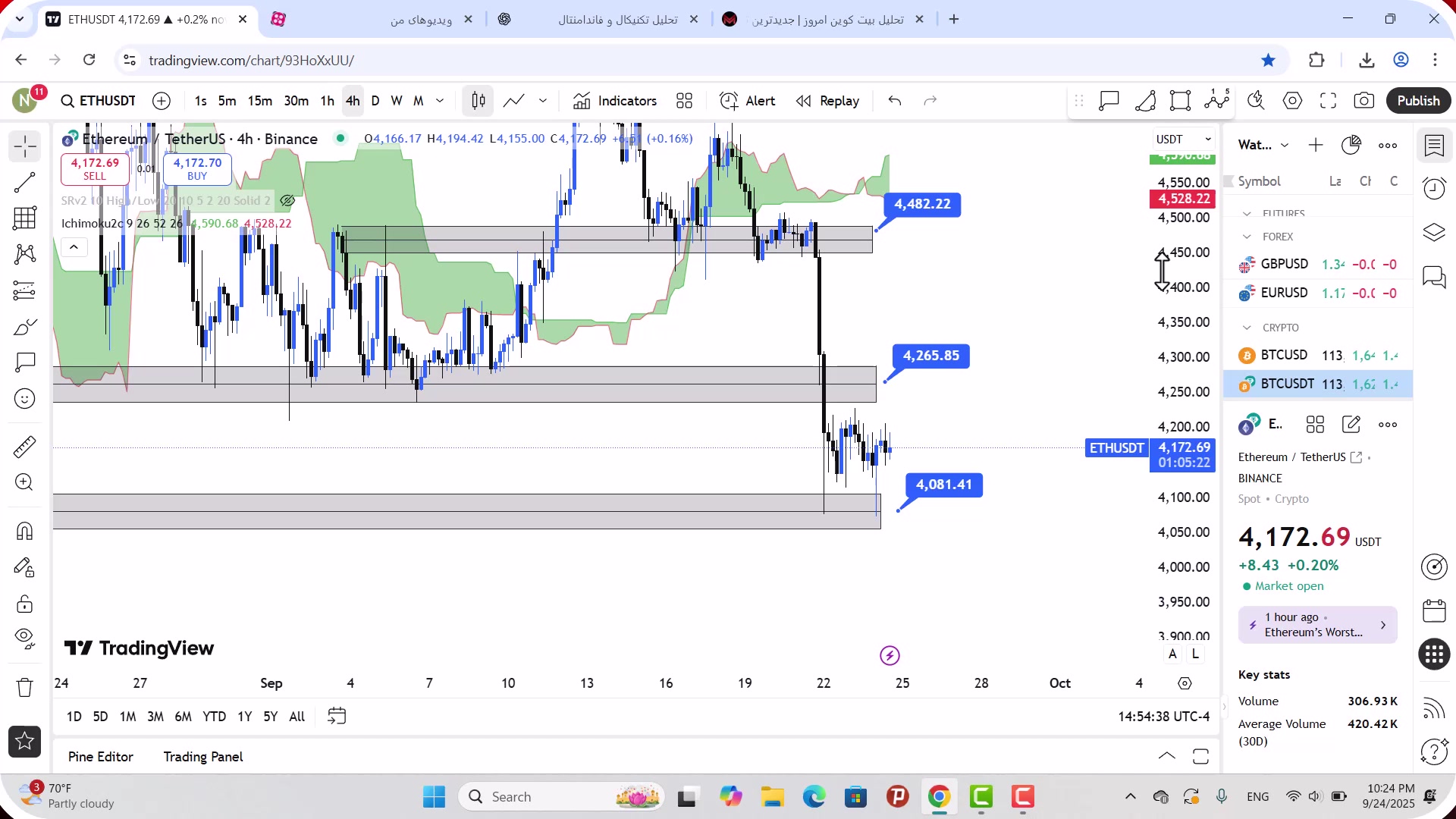Click the Publish button

1418,101
